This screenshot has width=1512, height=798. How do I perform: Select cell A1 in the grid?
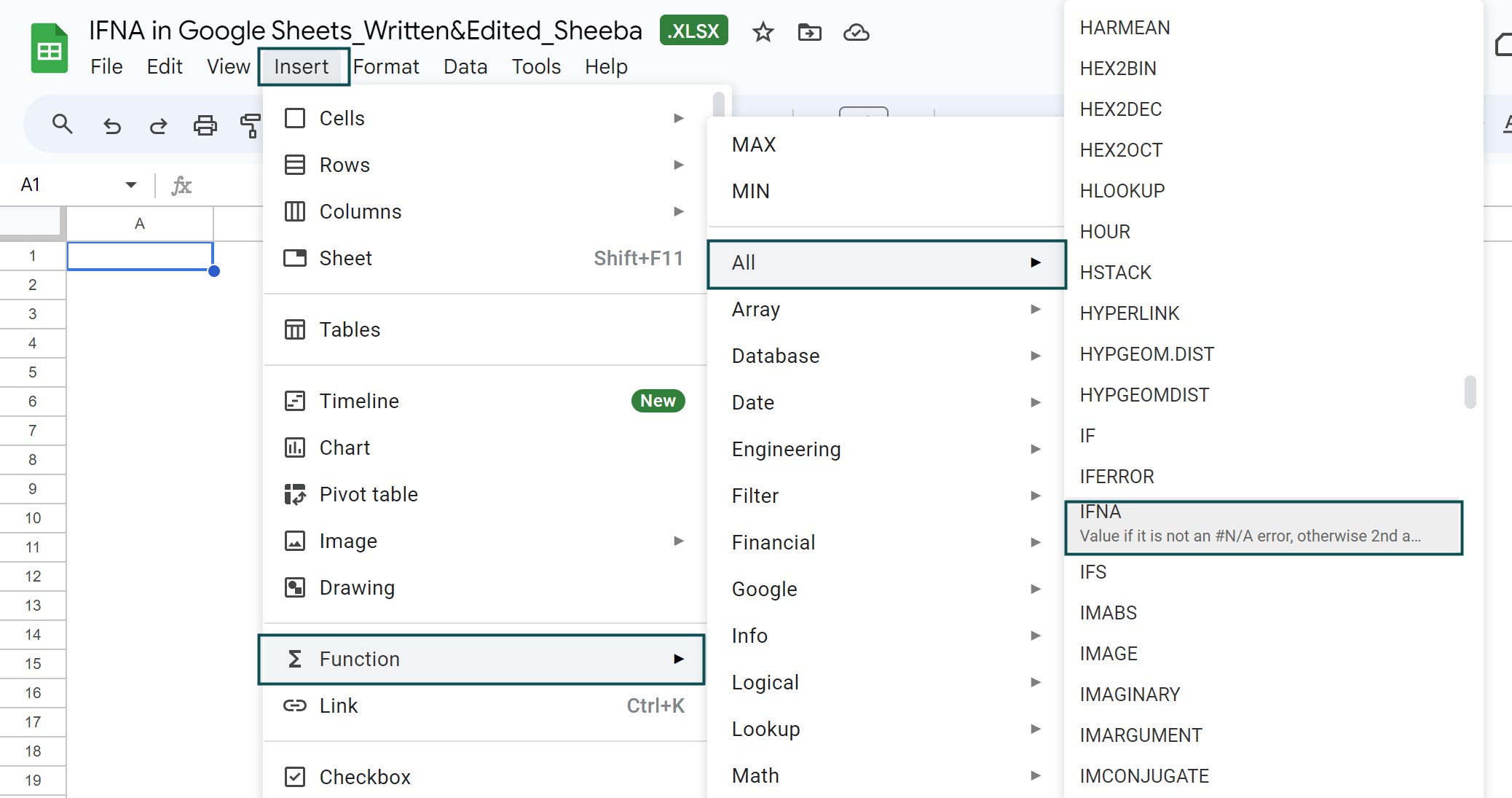pos(140,256)
